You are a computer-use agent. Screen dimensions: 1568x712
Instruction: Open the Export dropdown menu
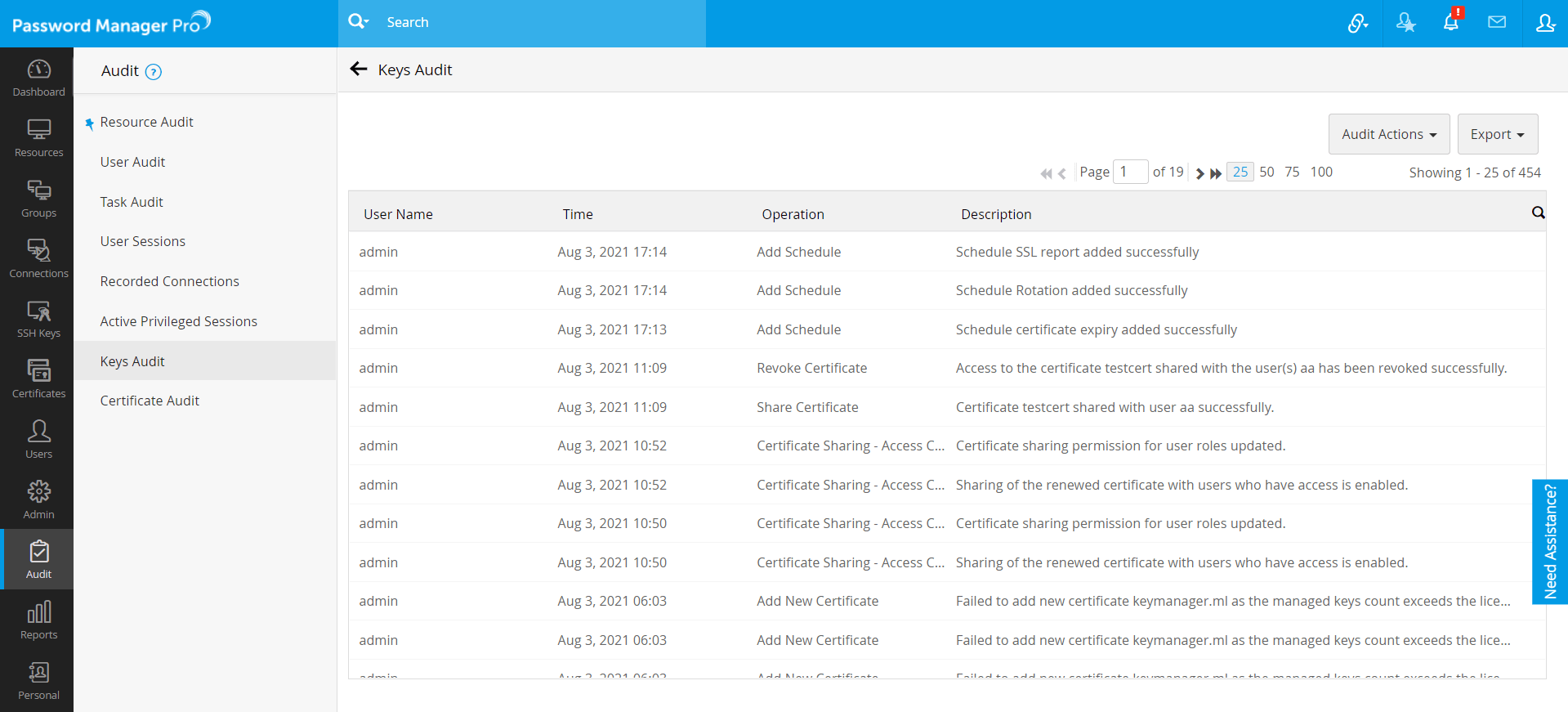(x=1497, y=134)
